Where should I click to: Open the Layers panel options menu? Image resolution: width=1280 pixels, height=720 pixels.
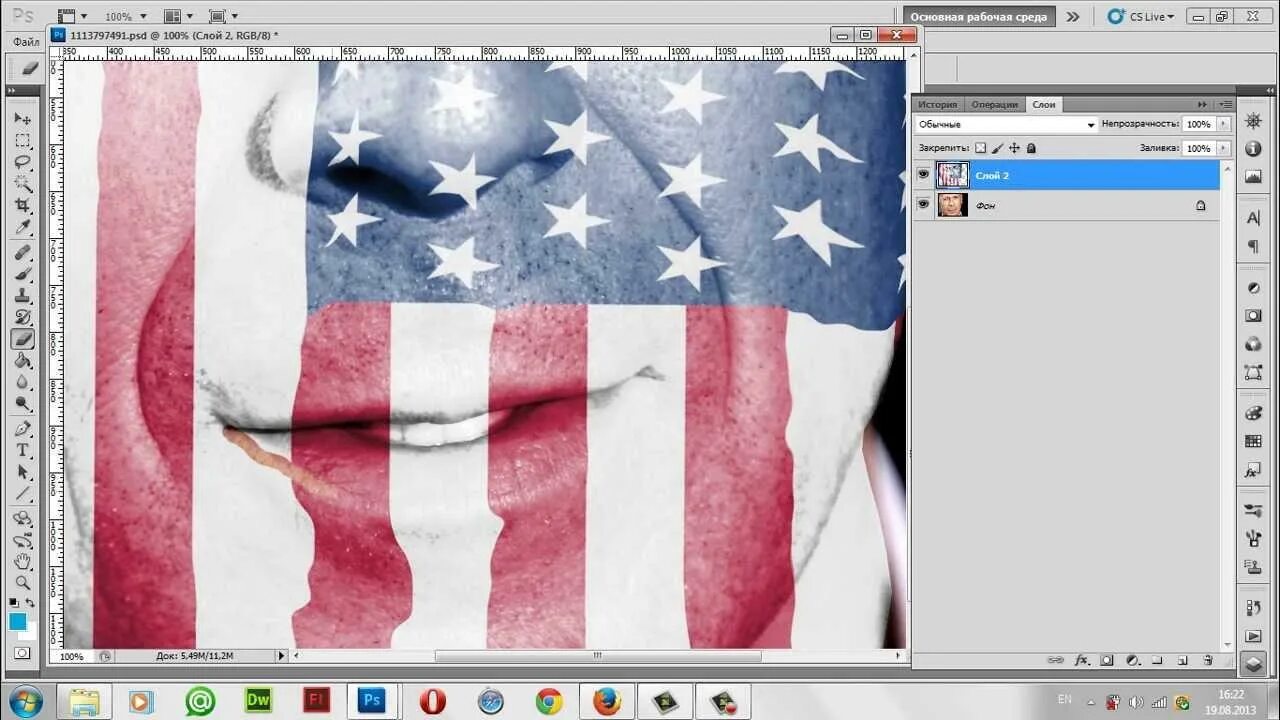pyautogui.click(x=1225, y=104)
